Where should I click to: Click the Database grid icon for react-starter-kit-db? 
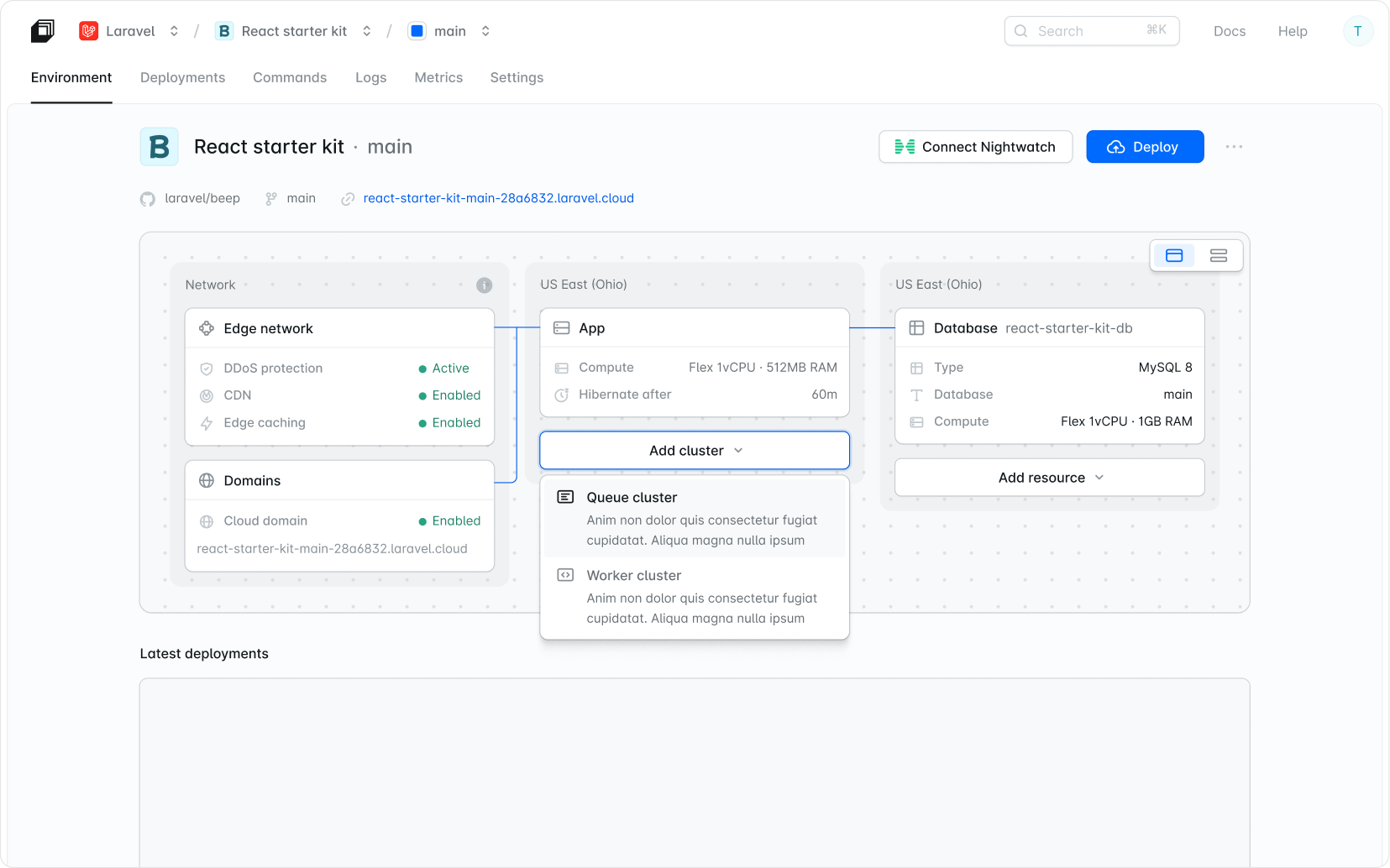[x=916, y=327]
